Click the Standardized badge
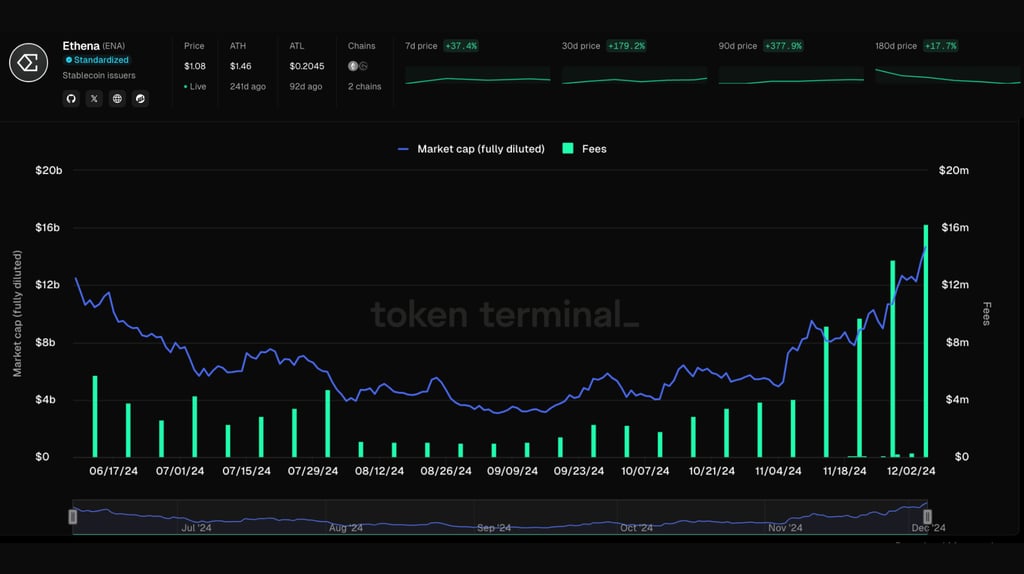Image resolution: width=1024 pixels, height=574 pixels. 97,60
